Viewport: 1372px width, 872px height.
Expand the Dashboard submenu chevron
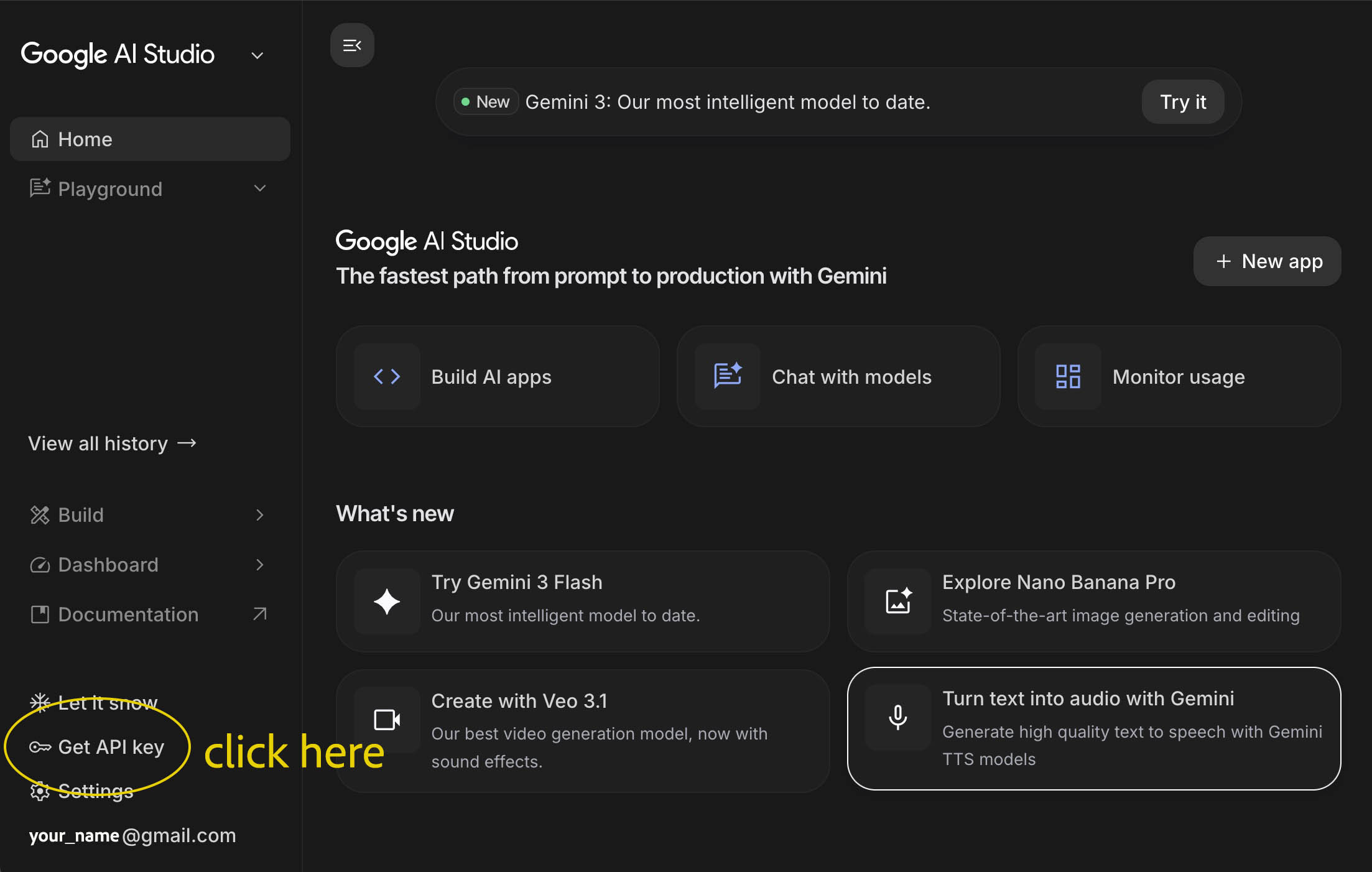click(x=260, y=565)
